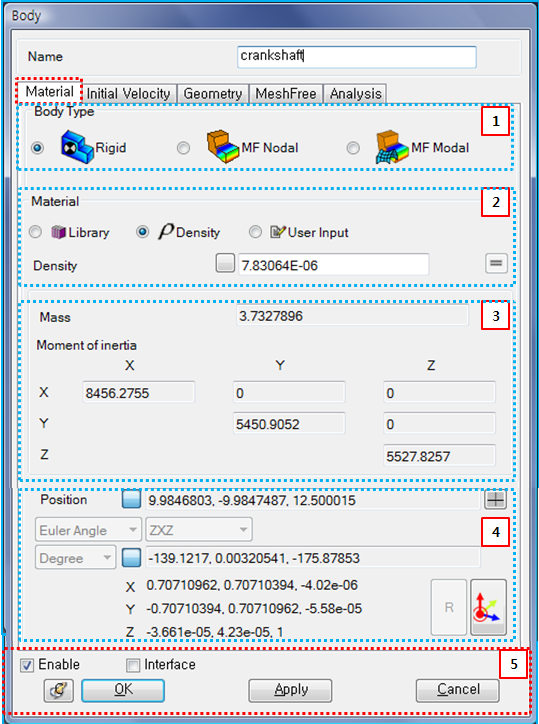Viewport: 539px width, 724px height.
Task: Select the Rigid body type radio
Action: pyautogui.click(x=38, y=148)
